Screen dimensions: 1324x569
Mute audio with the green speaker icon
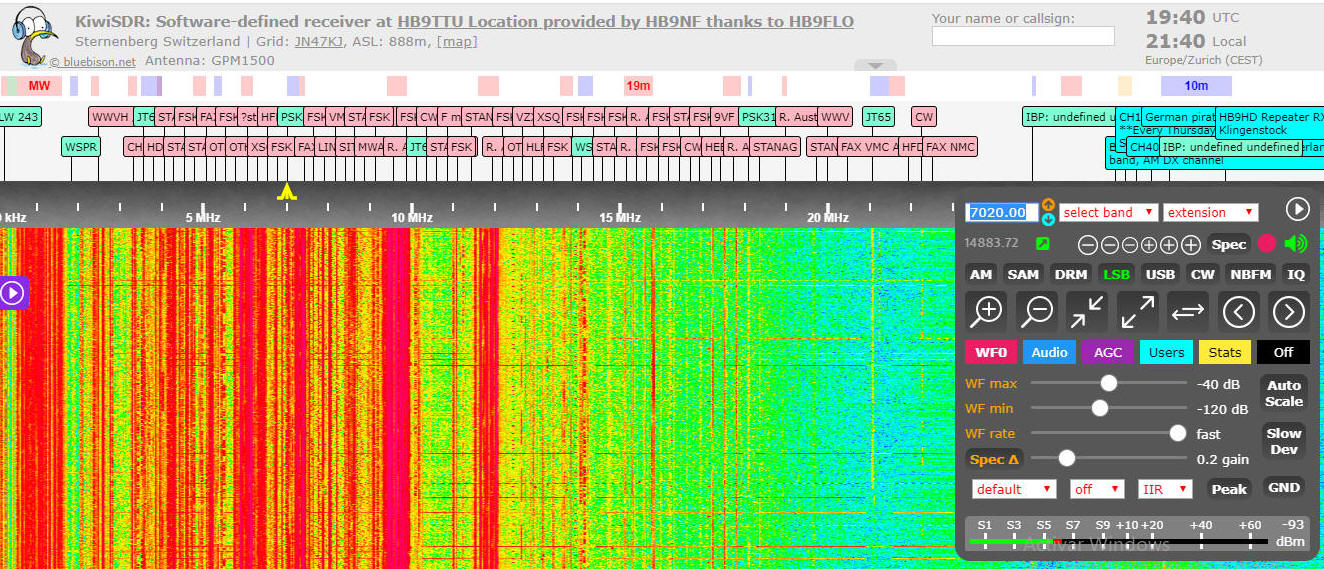(x=1296, y=244)
